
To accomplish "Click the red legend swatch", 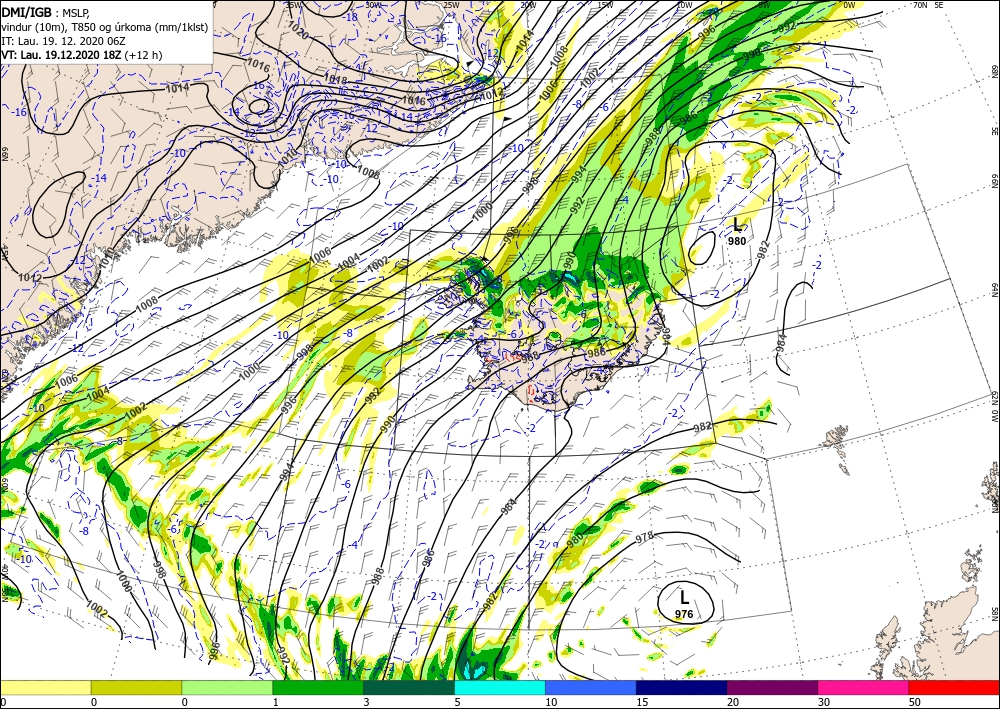I will point(954,688).
